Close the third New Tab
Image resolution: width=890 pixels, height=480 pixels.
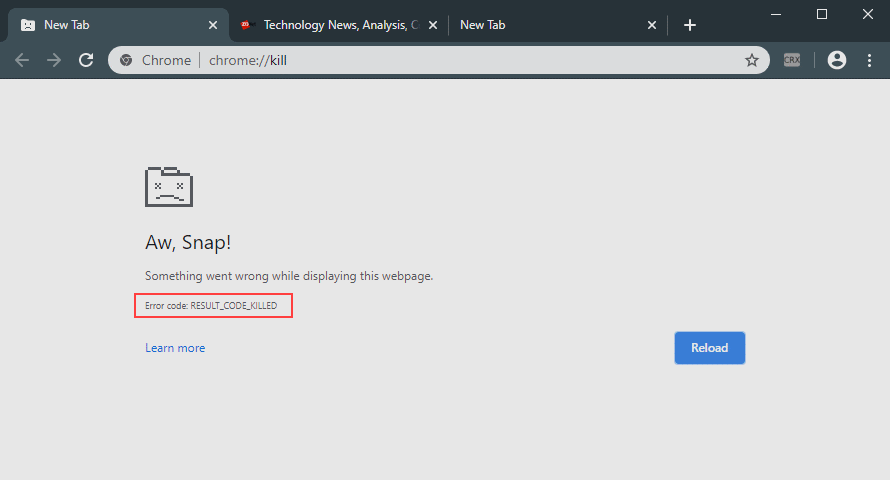click(x=652, y=25)
